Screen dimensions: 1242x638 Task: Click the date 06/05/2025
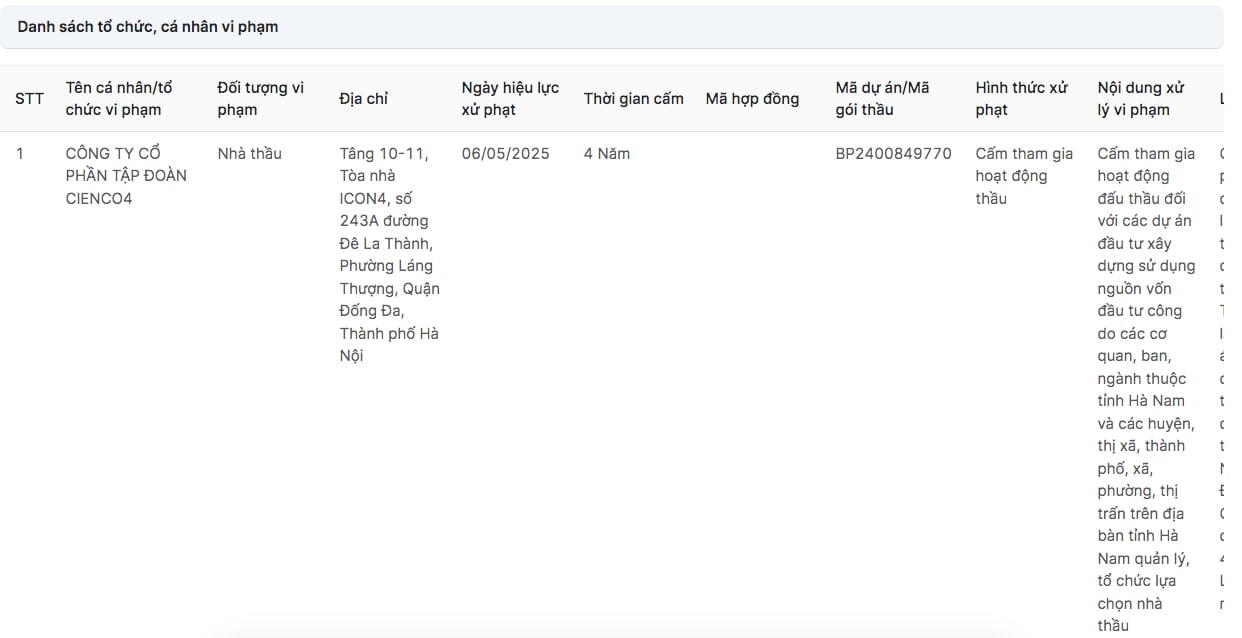point(505,154)
